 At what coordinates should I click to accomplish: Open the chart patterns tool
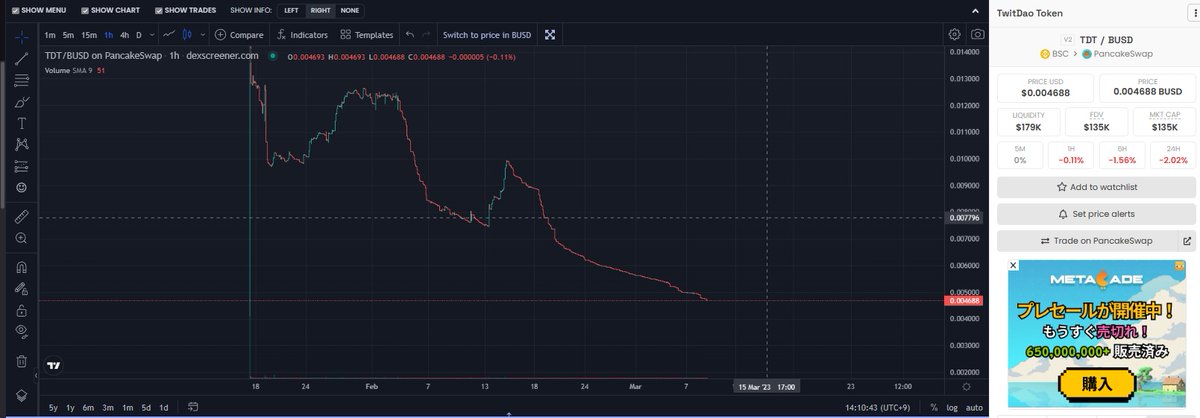coord(22,144)
